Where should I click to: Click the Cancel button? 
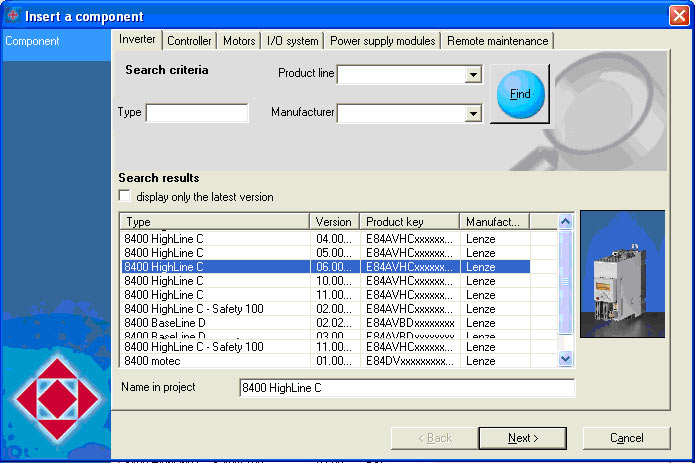click(x=626, y=438)
